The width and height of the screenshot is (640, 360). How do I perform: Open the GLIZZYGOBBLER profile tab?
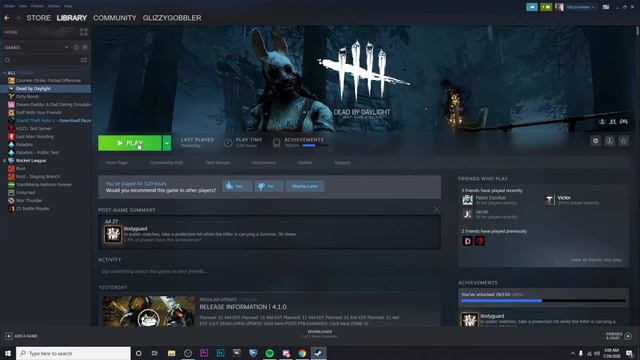pyautogui.click(x=172, y=18)
